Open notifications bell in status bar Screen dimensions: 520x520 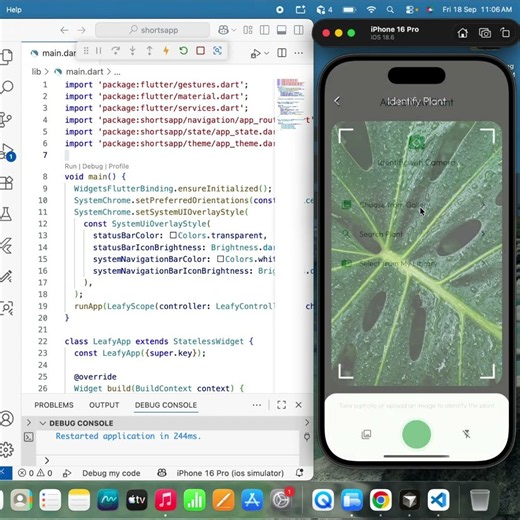tap(299, 473)
